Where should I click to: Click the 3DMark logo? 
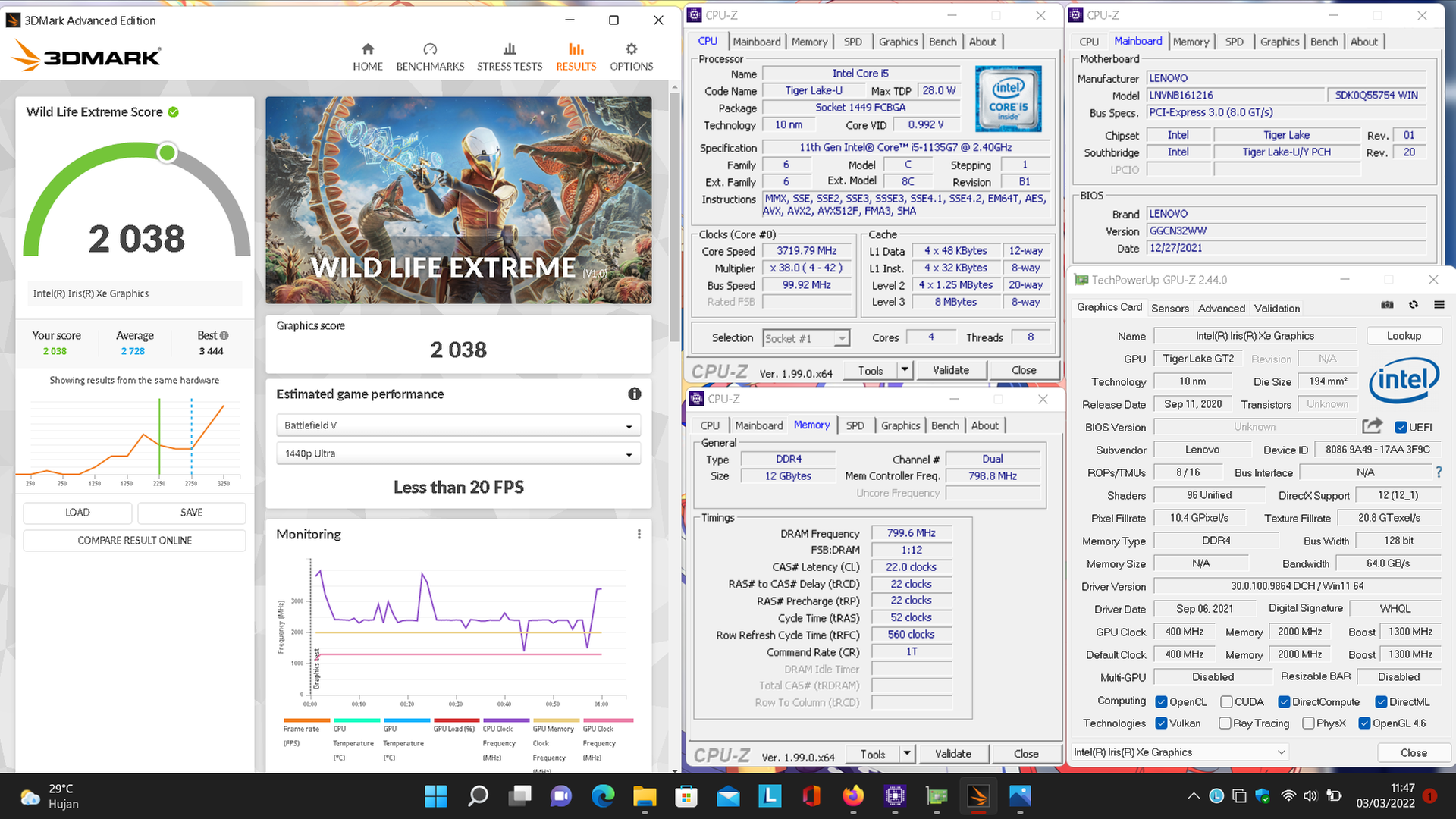(x=86, y=56)
